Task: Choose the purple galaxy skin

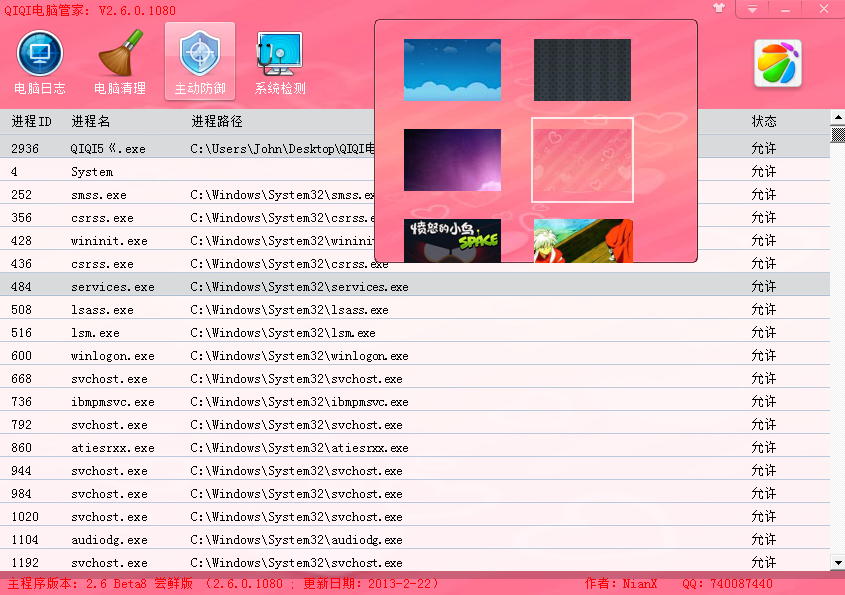Action: 452,160
